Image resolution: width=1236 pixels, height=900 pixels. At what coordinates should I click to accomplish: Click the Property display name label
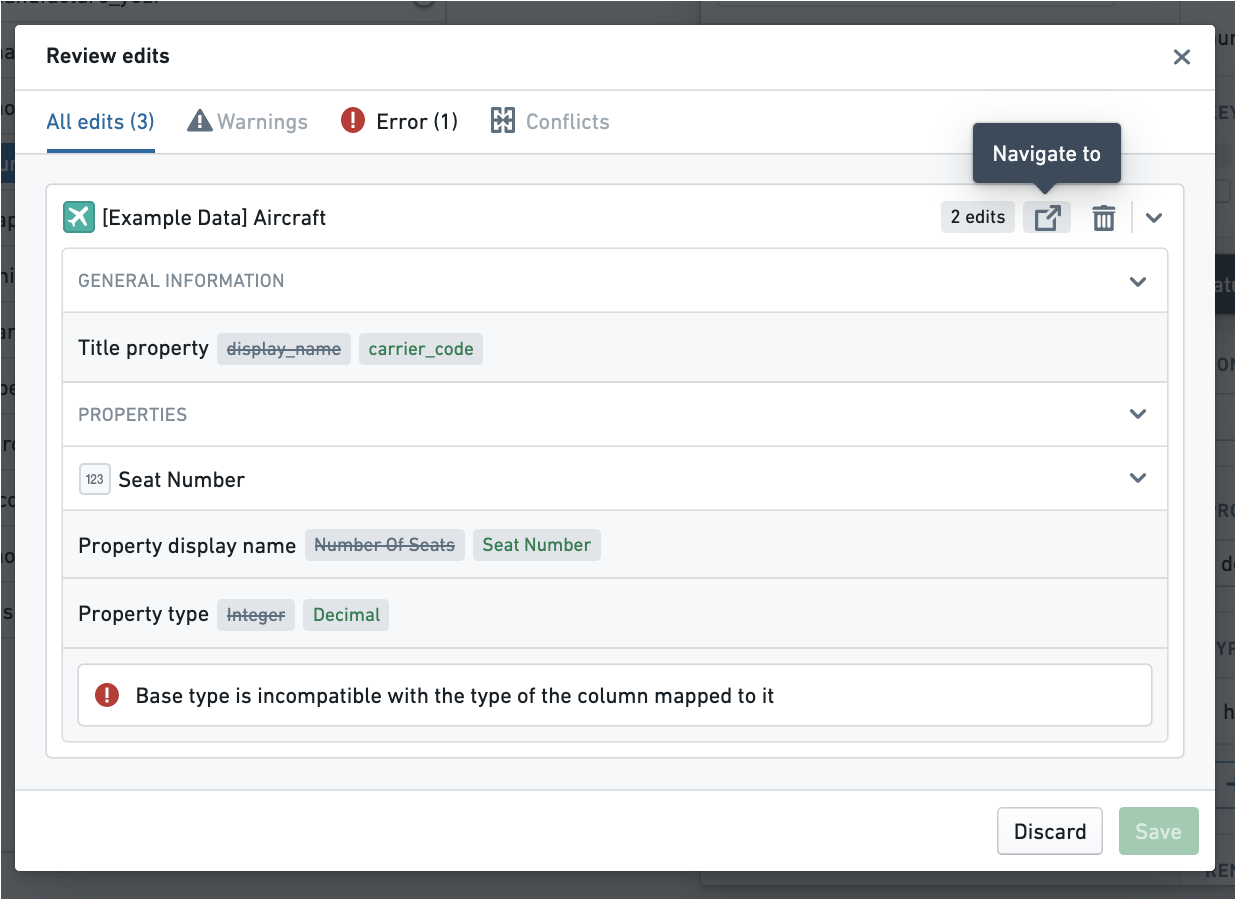tap(187, 546)
